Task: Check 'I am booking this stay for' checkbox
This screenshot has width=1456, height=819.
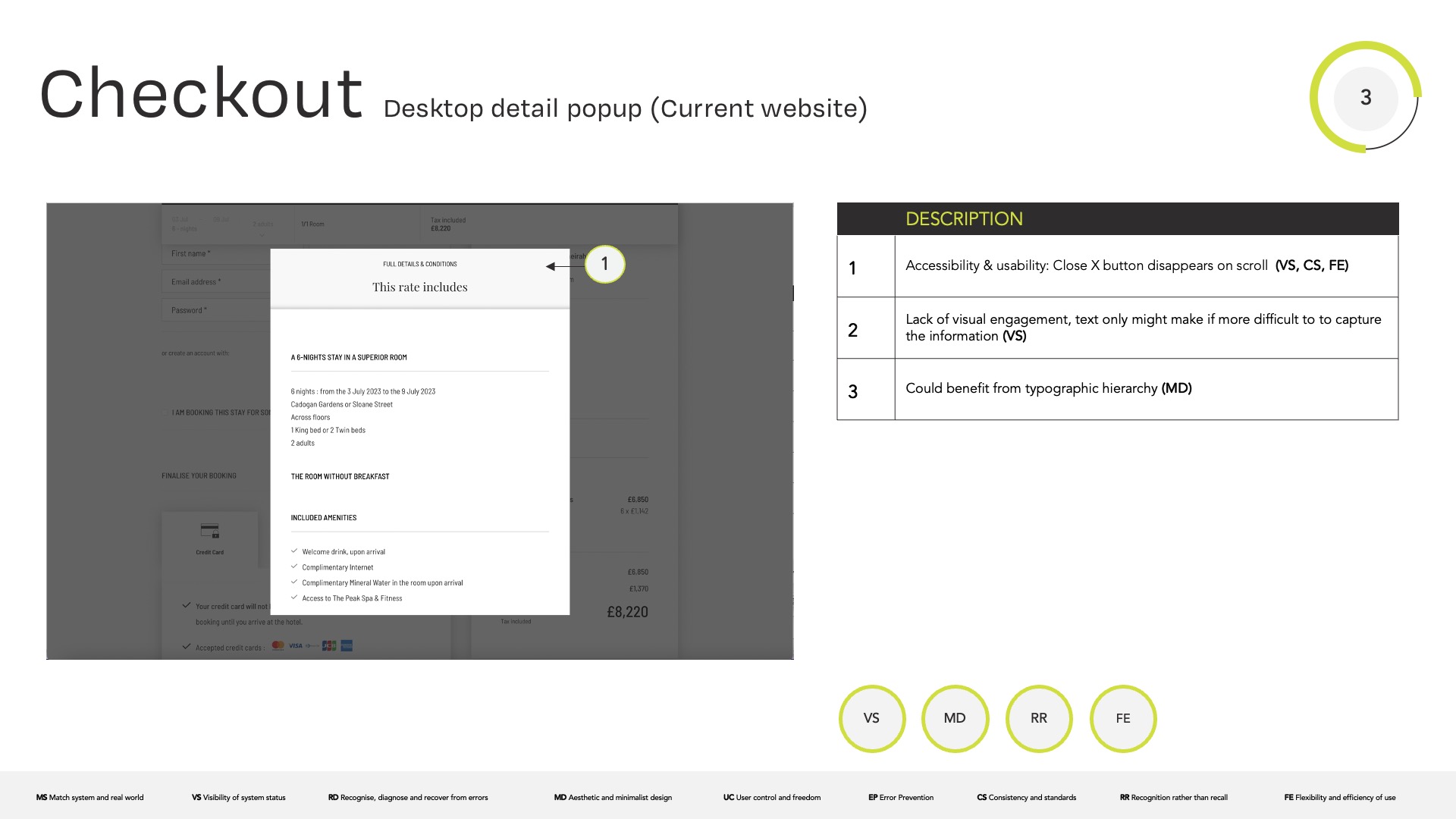Action: tap(166, 413)
